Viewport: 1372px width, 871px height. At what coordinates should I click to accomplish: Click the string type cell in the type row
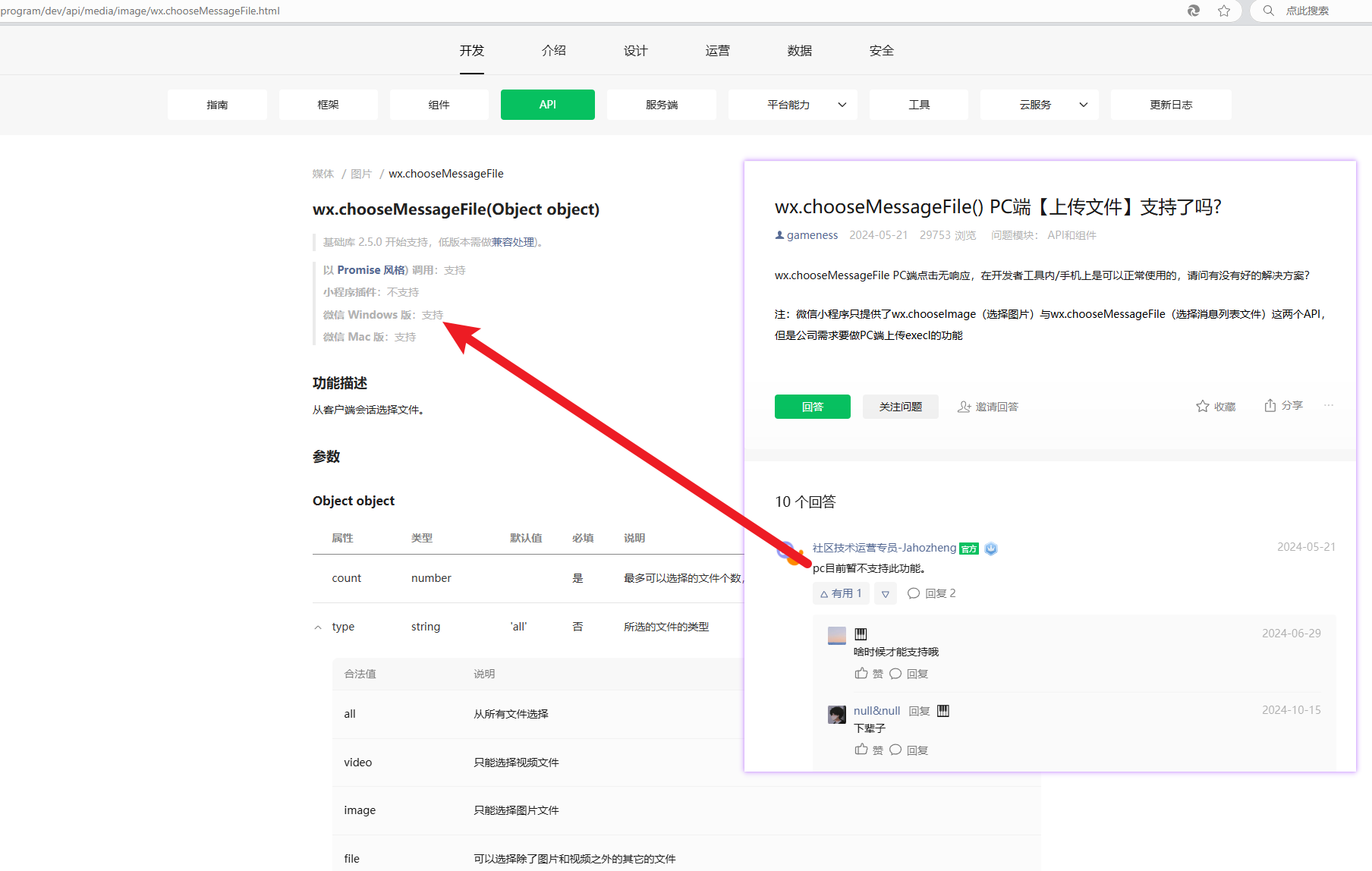pyautogui.click(x=426, y=627)
